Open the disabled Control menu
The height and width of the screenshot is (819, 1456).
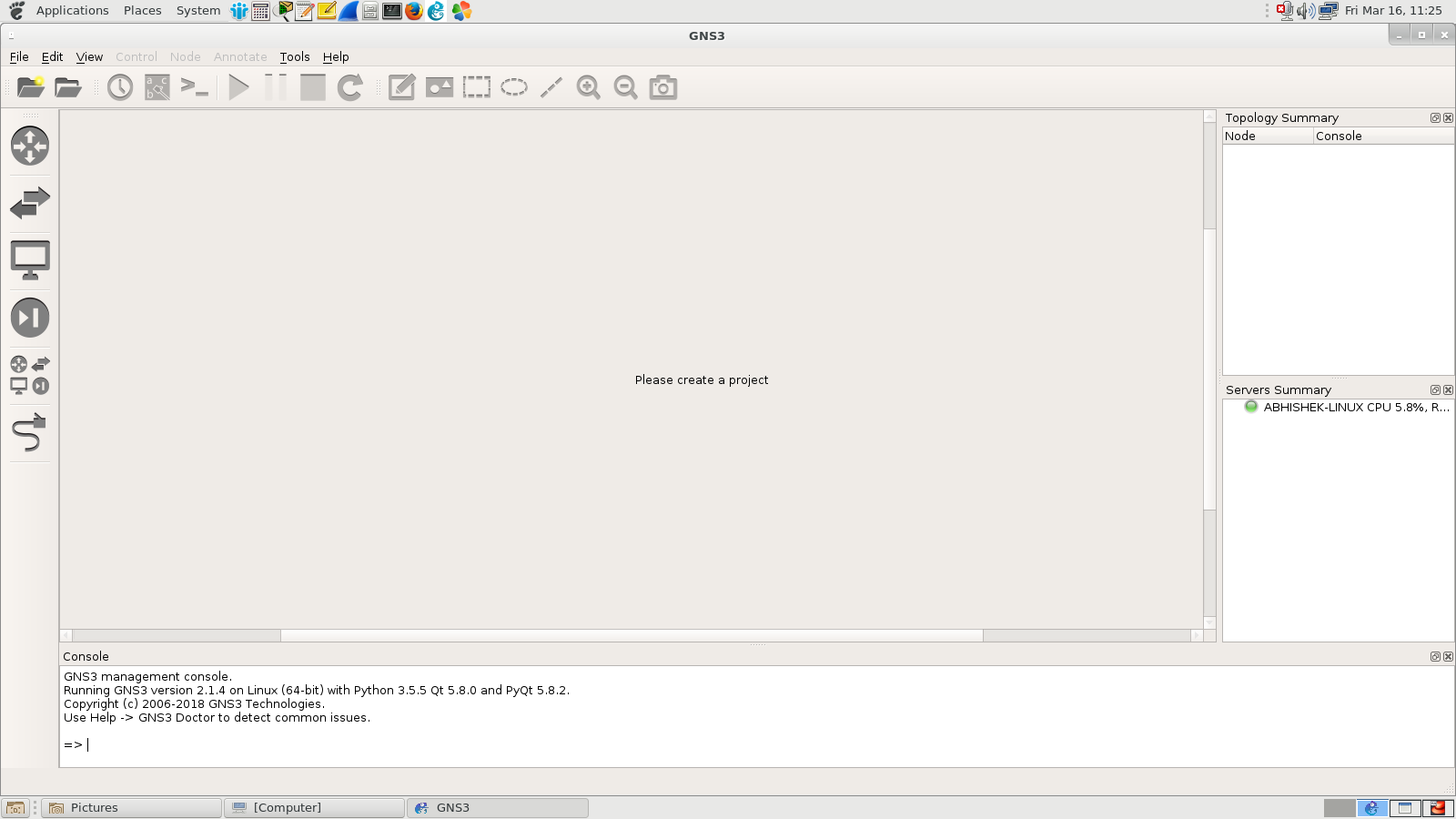(136, 56)
